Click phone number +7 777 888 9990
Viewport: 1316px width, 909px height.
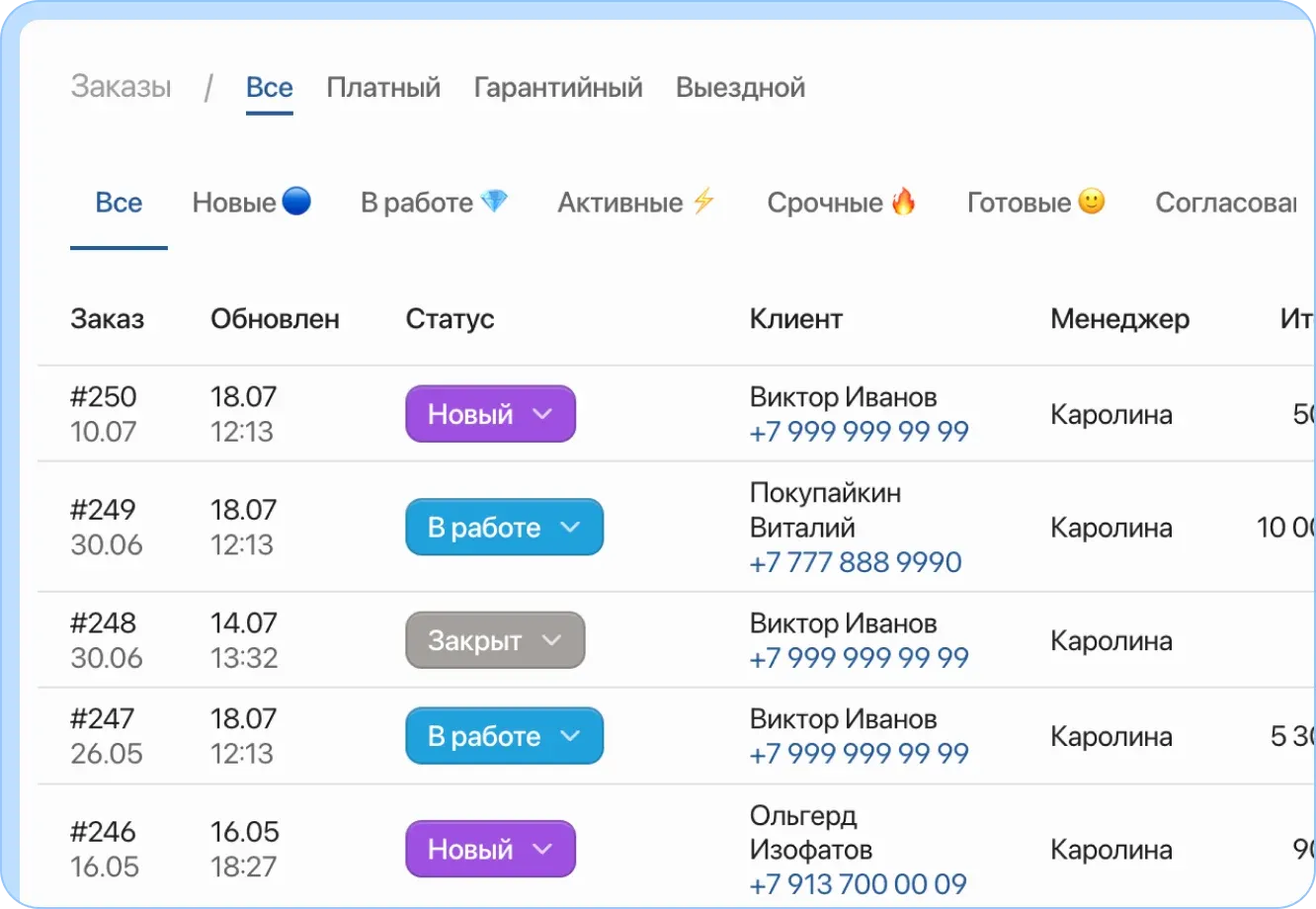[x=855, y=561]
